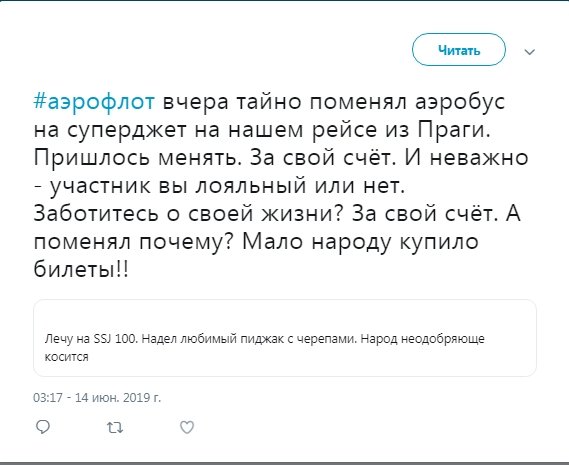
Task: Click the reply speech bubble icon
Action: click(x=43, y=427)
